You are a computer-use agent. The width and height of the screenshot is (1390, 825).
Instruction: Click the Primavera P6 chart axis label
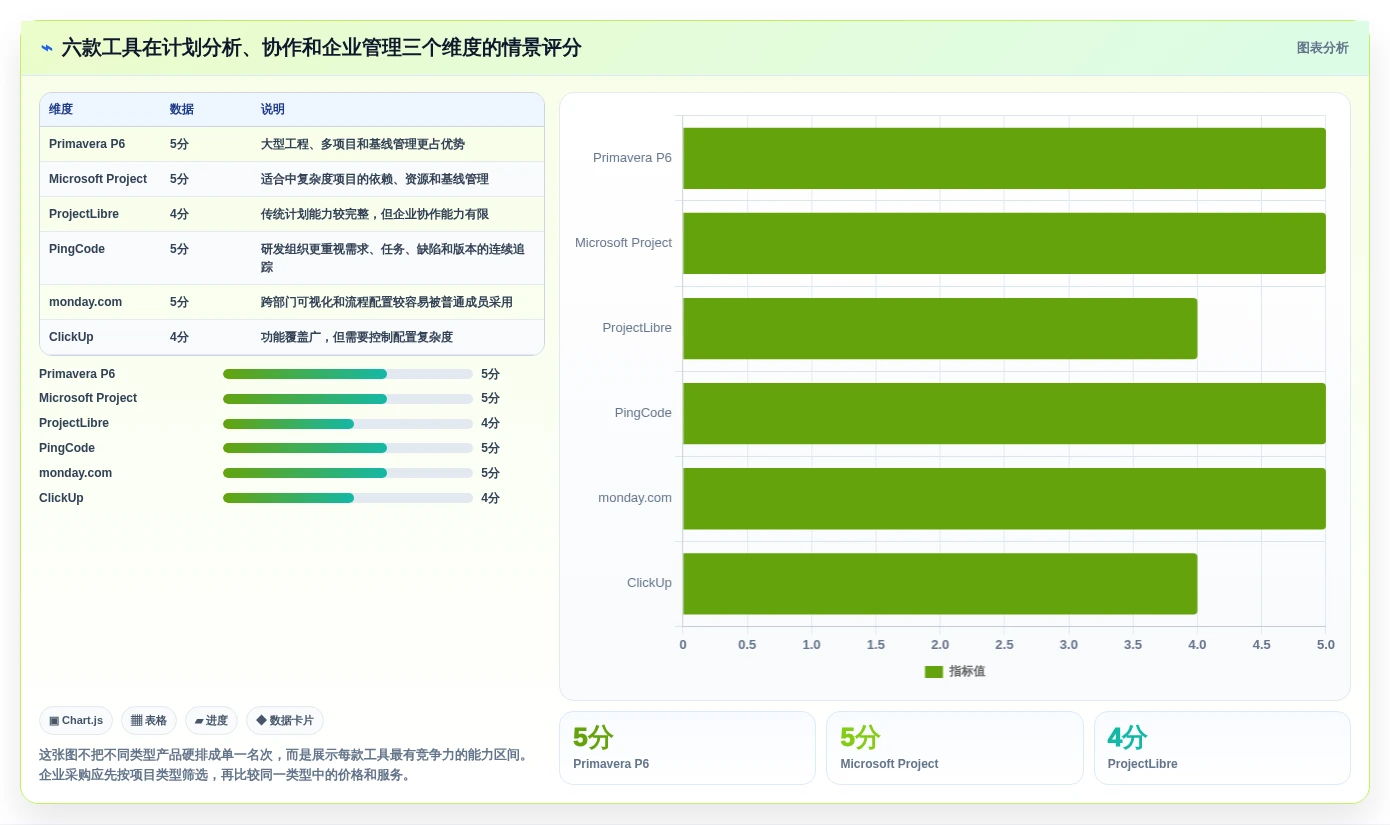[x=632, y=158]
